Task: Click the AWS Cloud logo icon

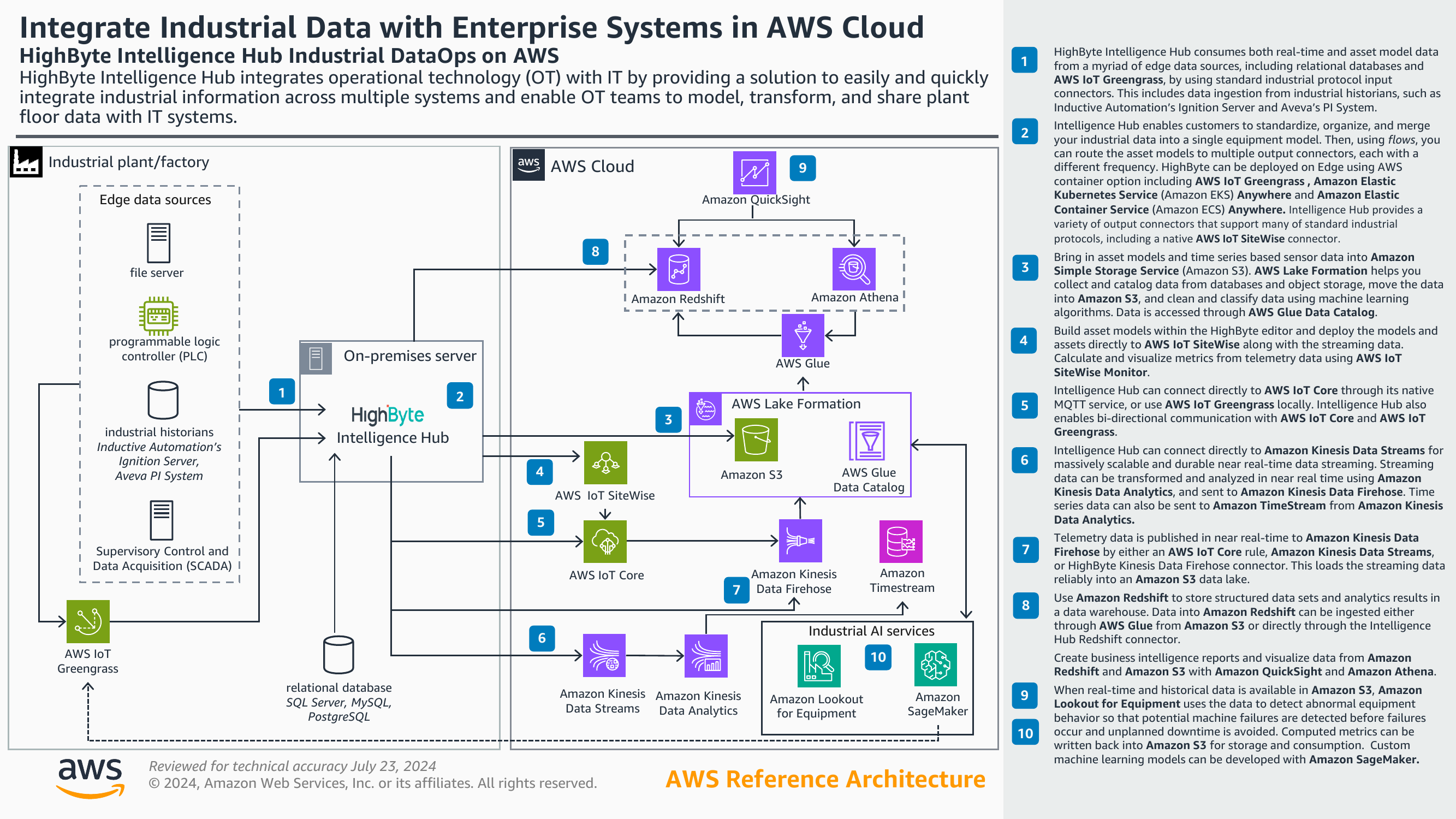Action: click(528, 165)
